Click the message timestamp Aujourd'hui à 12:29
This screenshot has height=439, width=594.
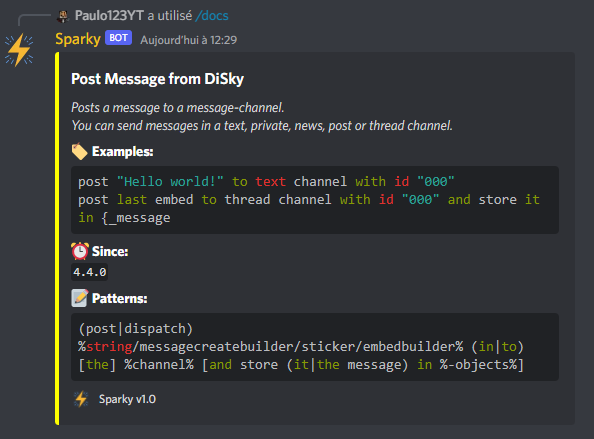[x=189, y=40]
